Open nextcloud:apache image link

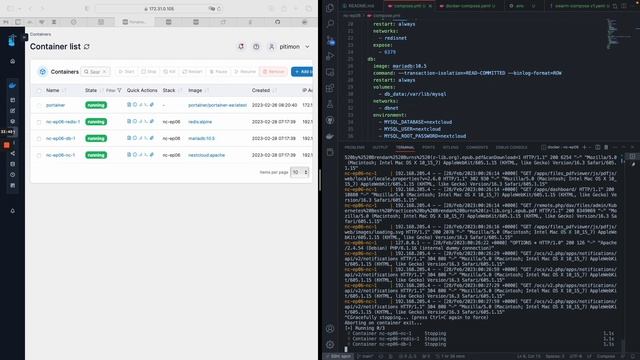point(207,155)
